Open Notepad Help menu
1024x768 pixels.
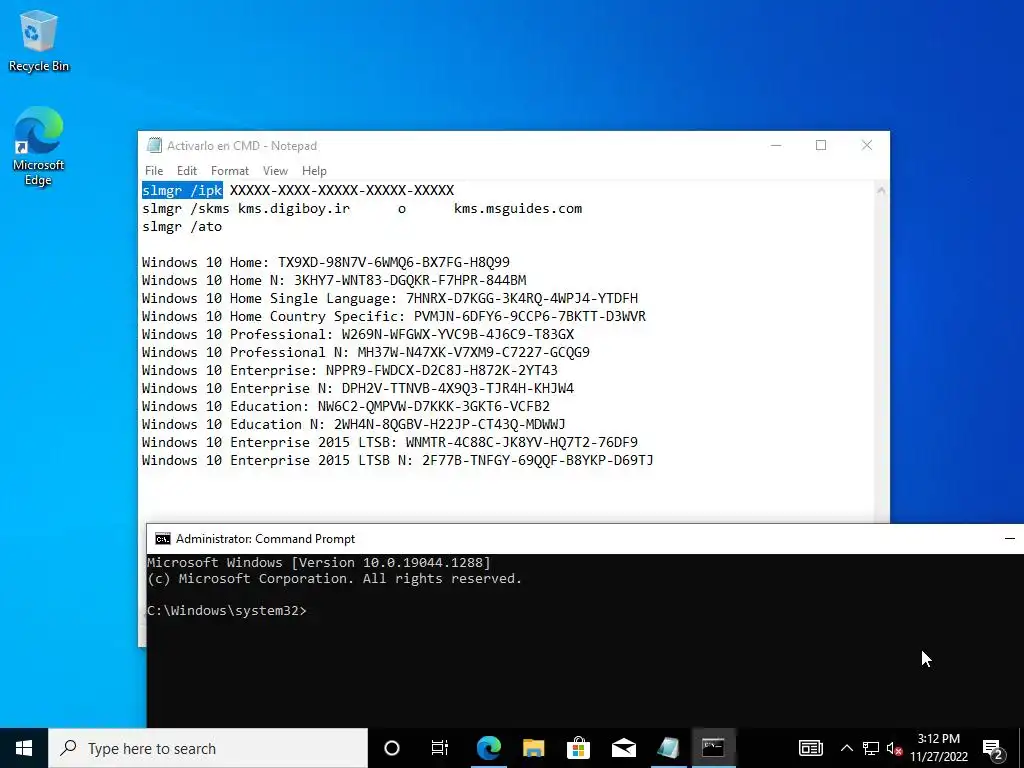click(x=314, y=170)
